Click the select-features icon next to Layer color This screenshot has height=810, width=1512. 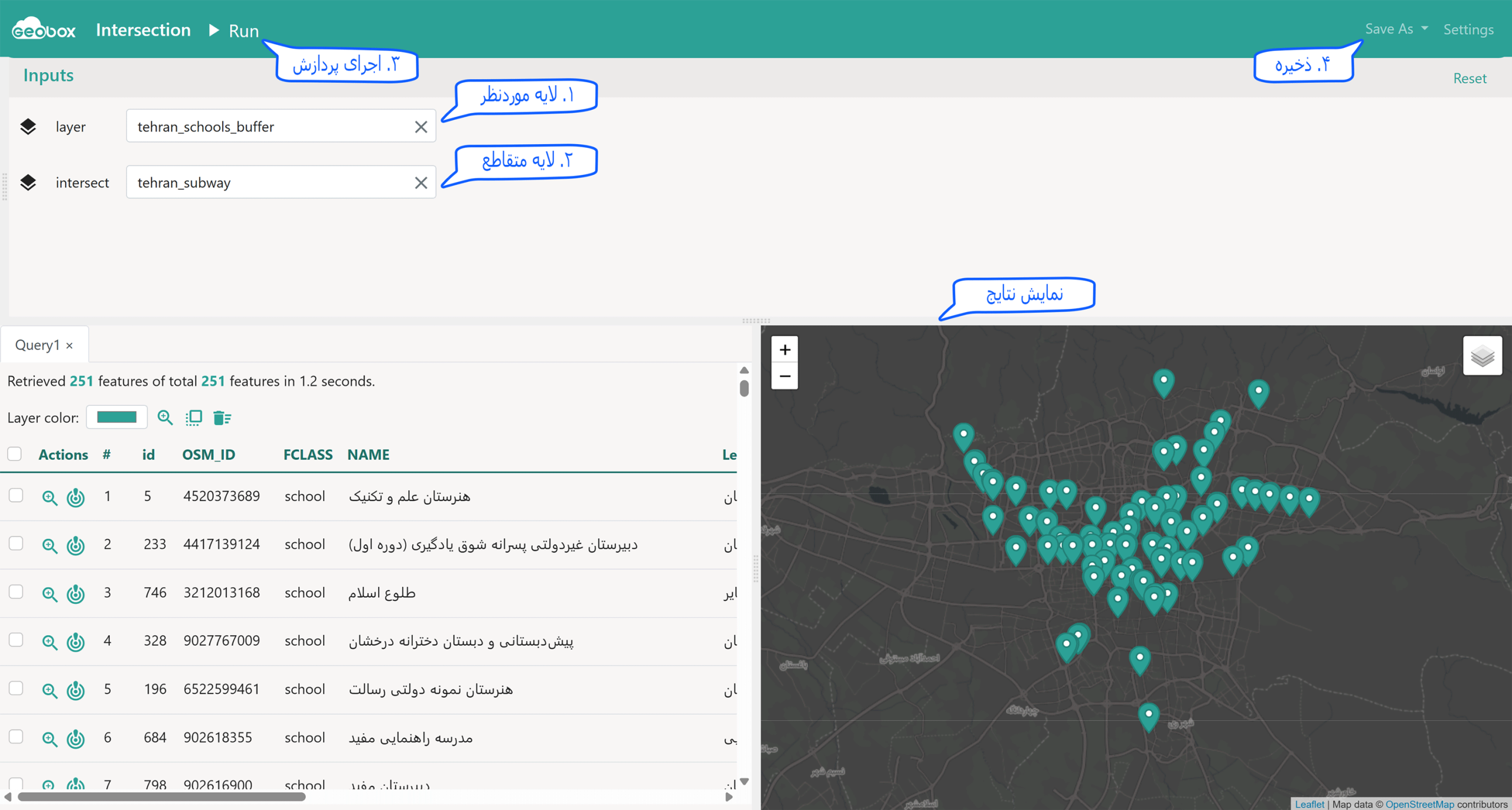194,418
